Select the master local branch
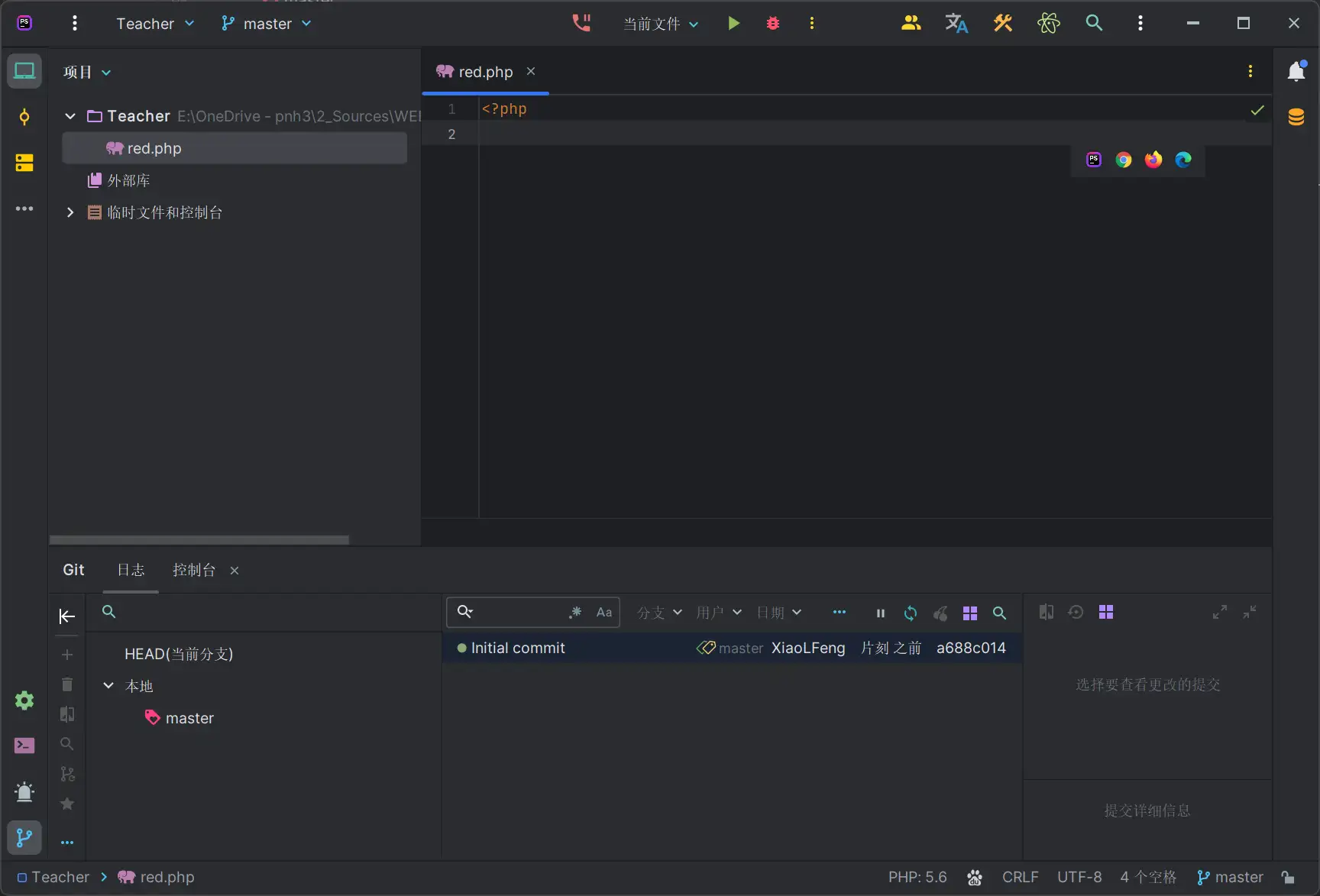The image size is (1320, 896). (x=189, y=718)
